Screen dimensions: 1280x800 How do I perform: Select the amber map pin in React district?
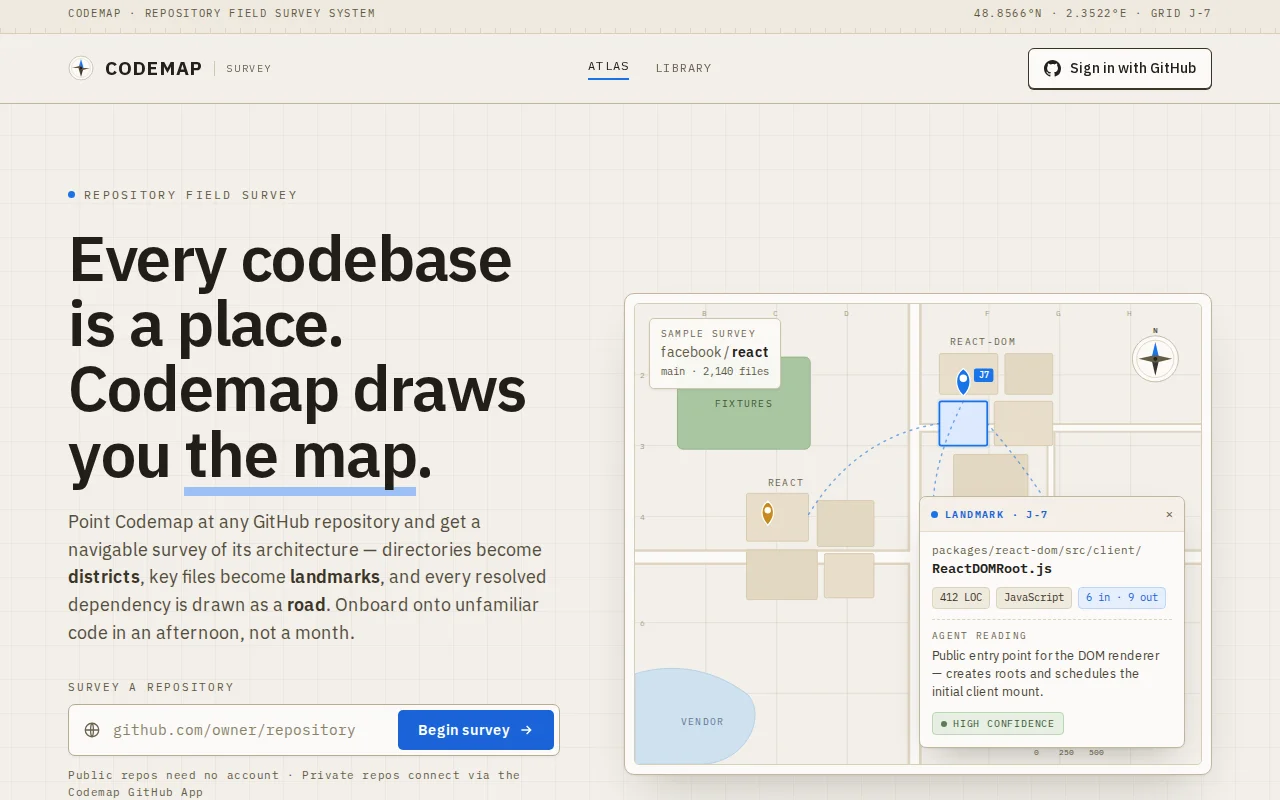[x=767, y=513]
